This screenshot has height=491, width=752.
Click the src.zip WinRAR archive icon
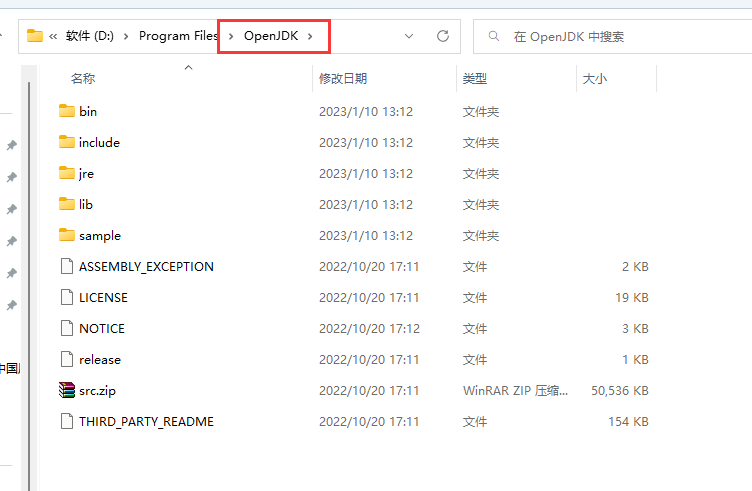pos(67,390)
